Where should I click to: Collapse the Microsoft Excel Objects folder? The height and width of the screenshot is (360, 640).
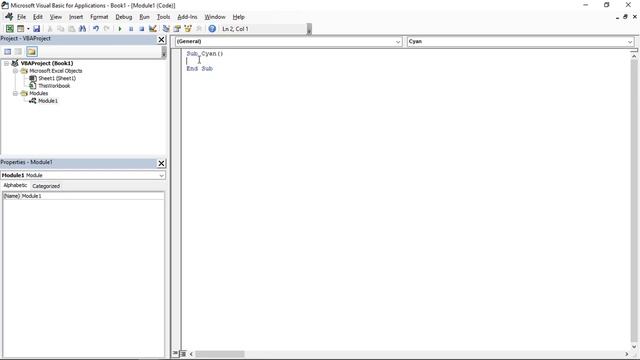tap(16, 71)
